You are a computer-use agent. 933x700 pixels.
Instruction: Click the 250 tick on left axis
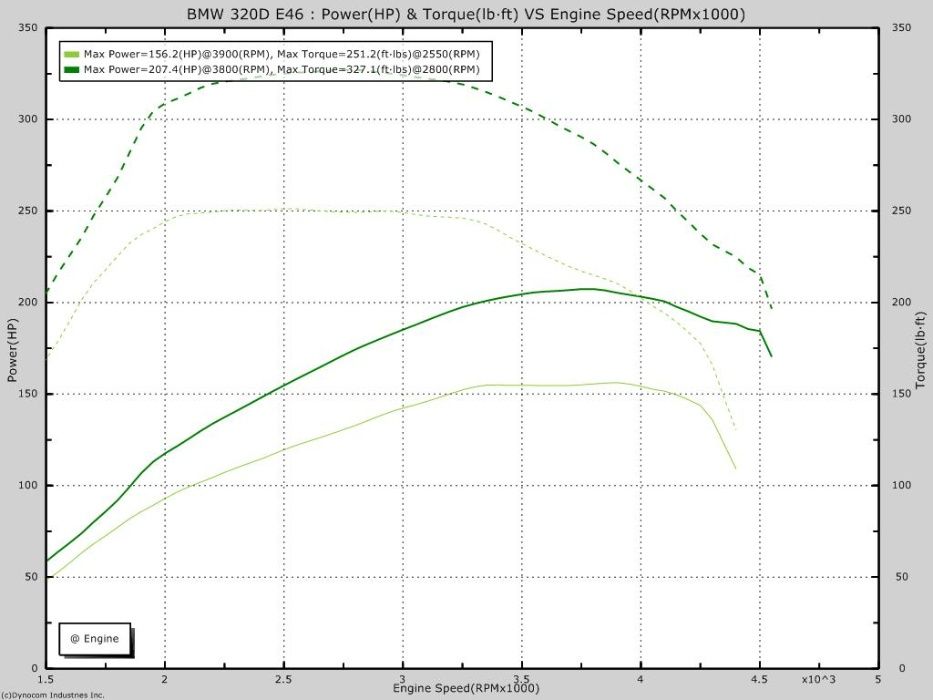click(27, 211)
